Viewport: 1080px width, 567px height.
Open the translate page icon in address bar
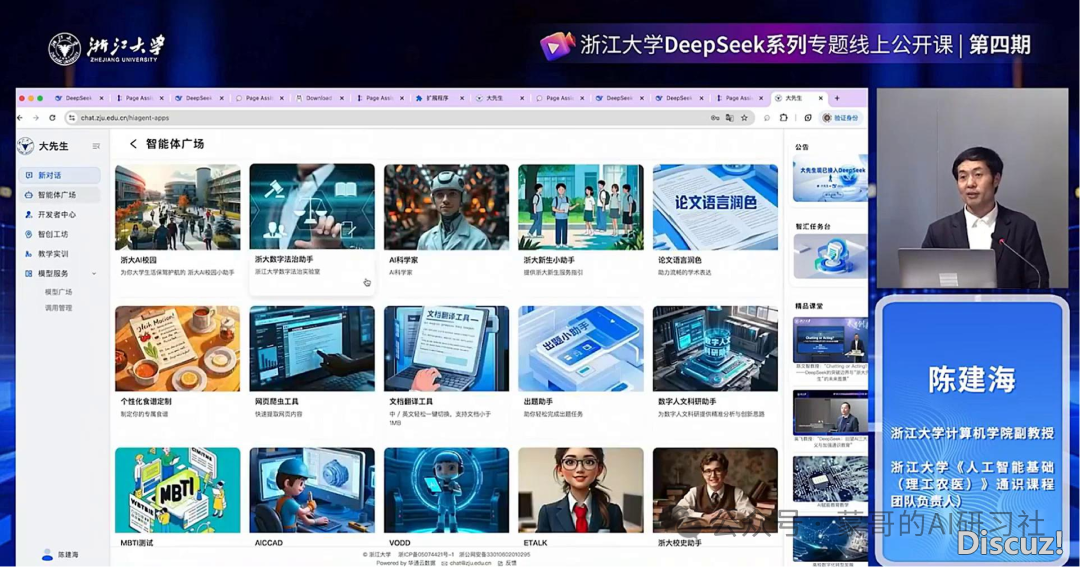(729, 118)
